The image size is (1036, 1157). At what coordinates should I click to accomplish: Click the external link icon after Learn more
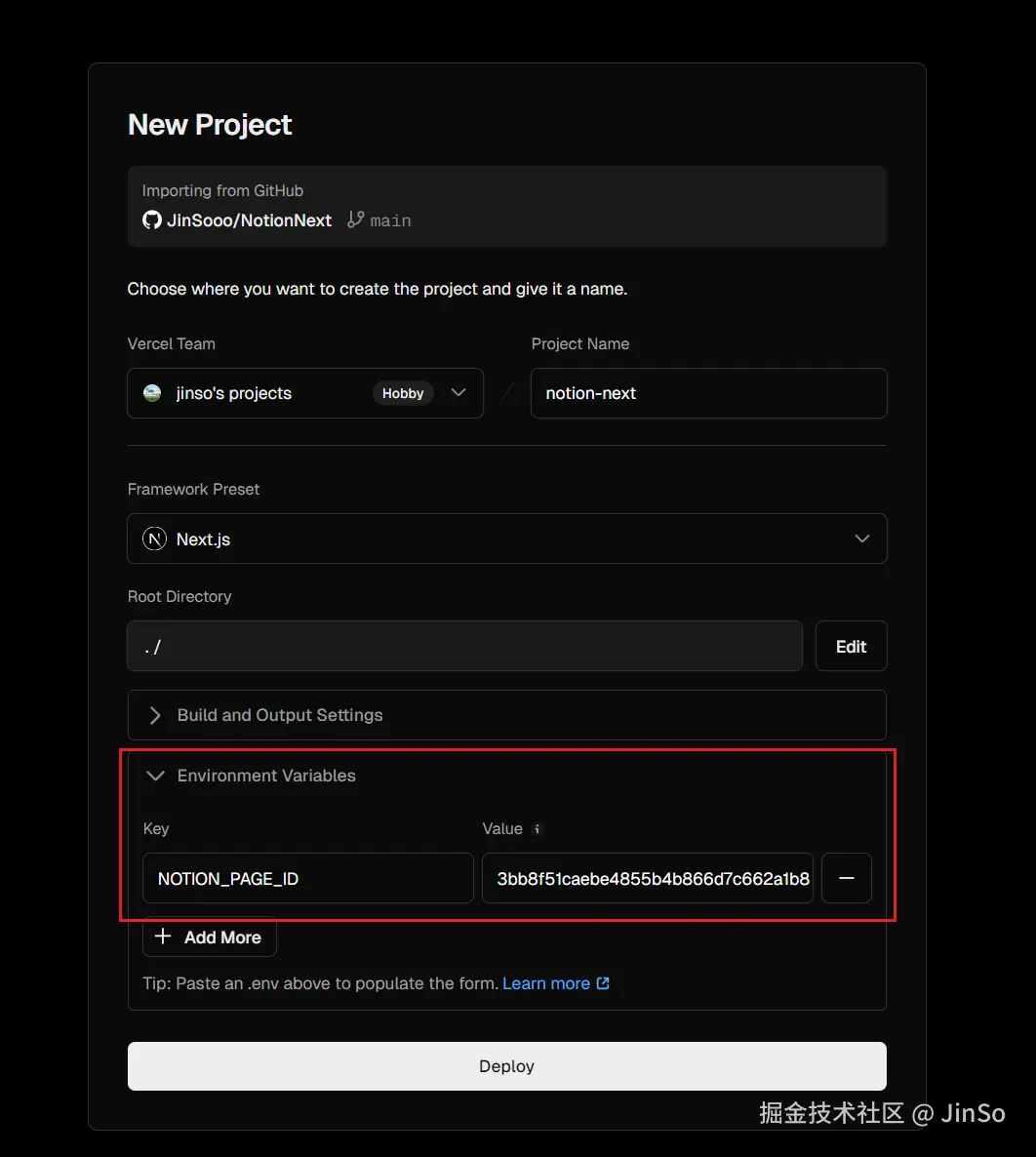(603, 983)
